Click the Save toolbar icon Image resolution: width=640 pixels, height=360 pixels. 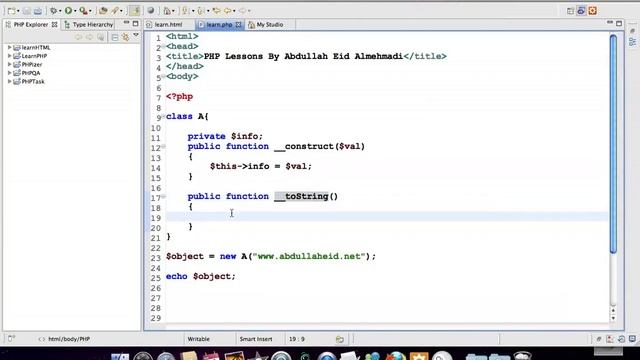coord(27,11)
